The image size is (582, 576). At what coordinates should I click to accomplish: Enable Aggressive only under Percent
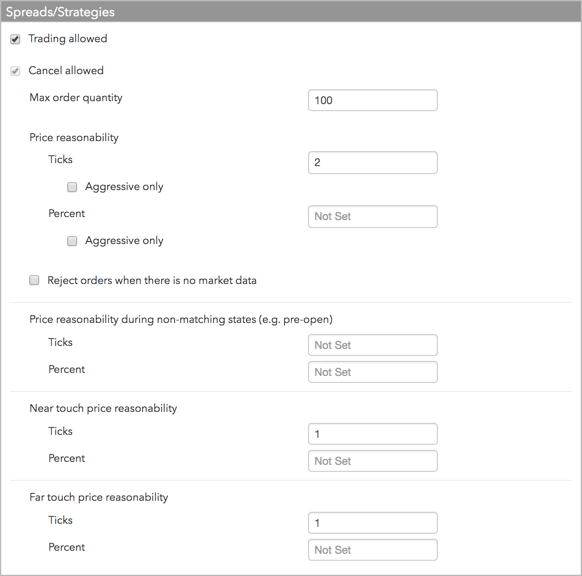click(x=72, y=241)
